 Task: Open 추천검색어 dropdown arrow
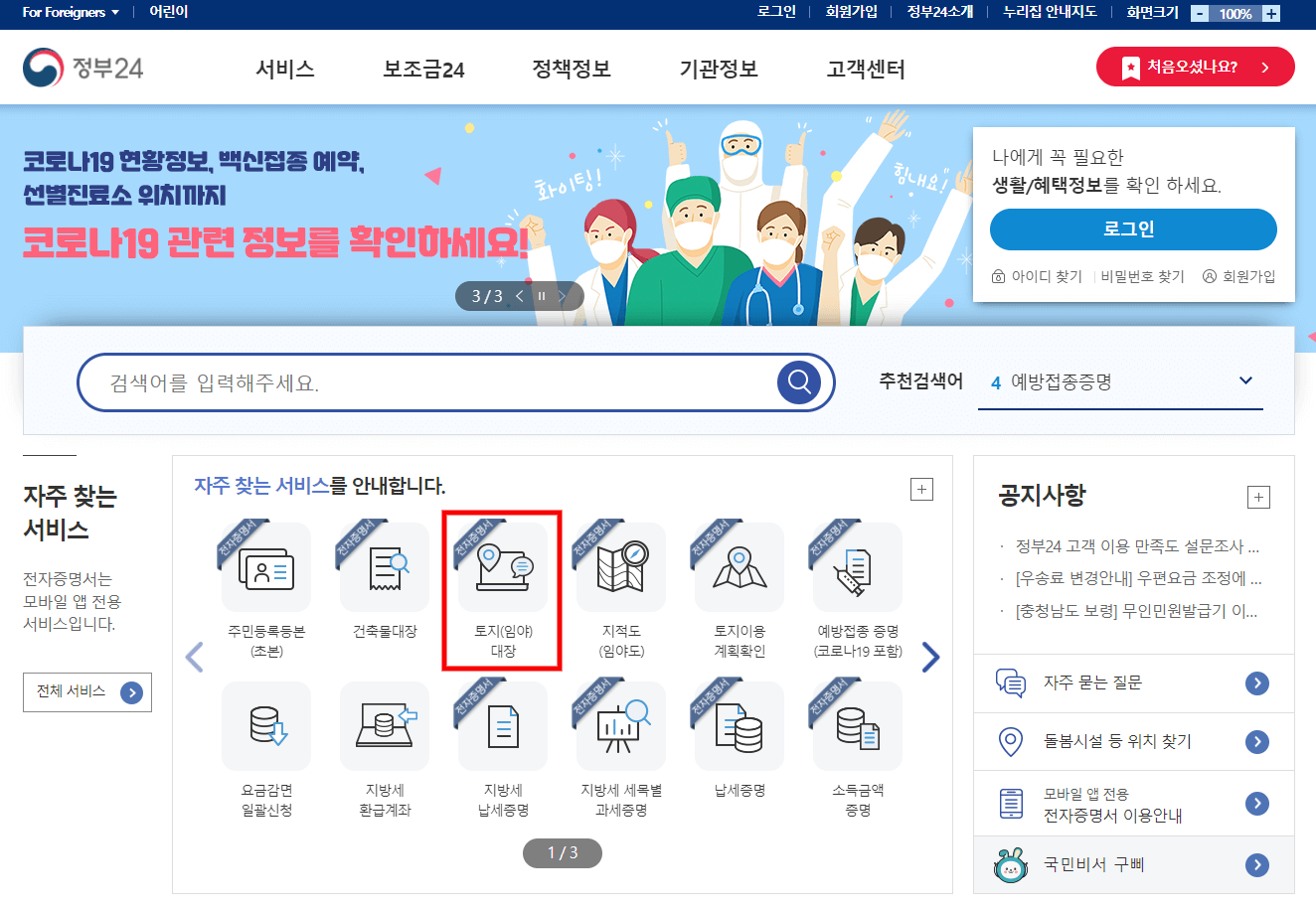click(x=1246, y=380)
